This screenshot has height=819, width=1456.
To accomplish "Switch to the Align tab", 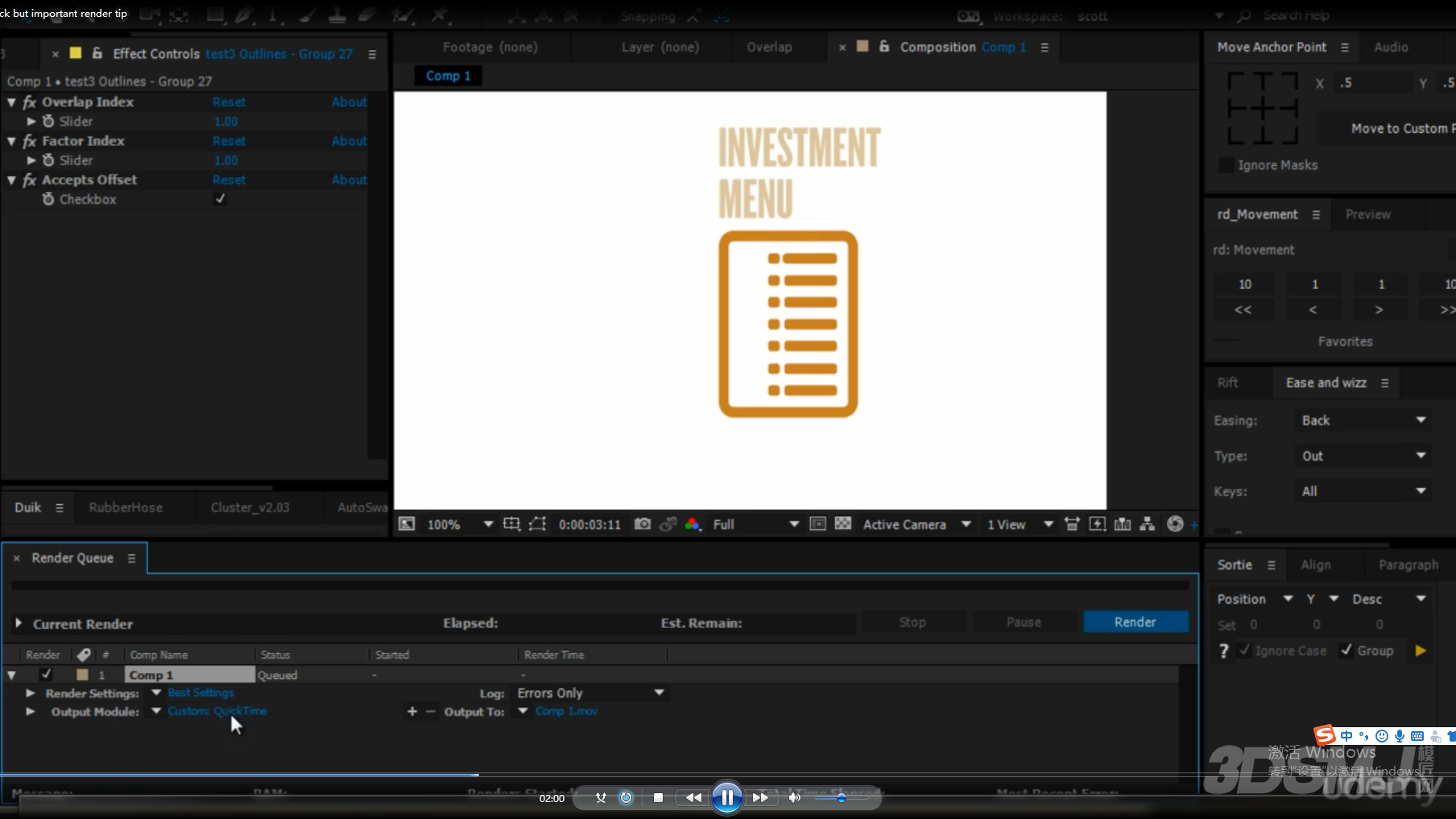I will pyautogui.click(x=1316, y=565).
